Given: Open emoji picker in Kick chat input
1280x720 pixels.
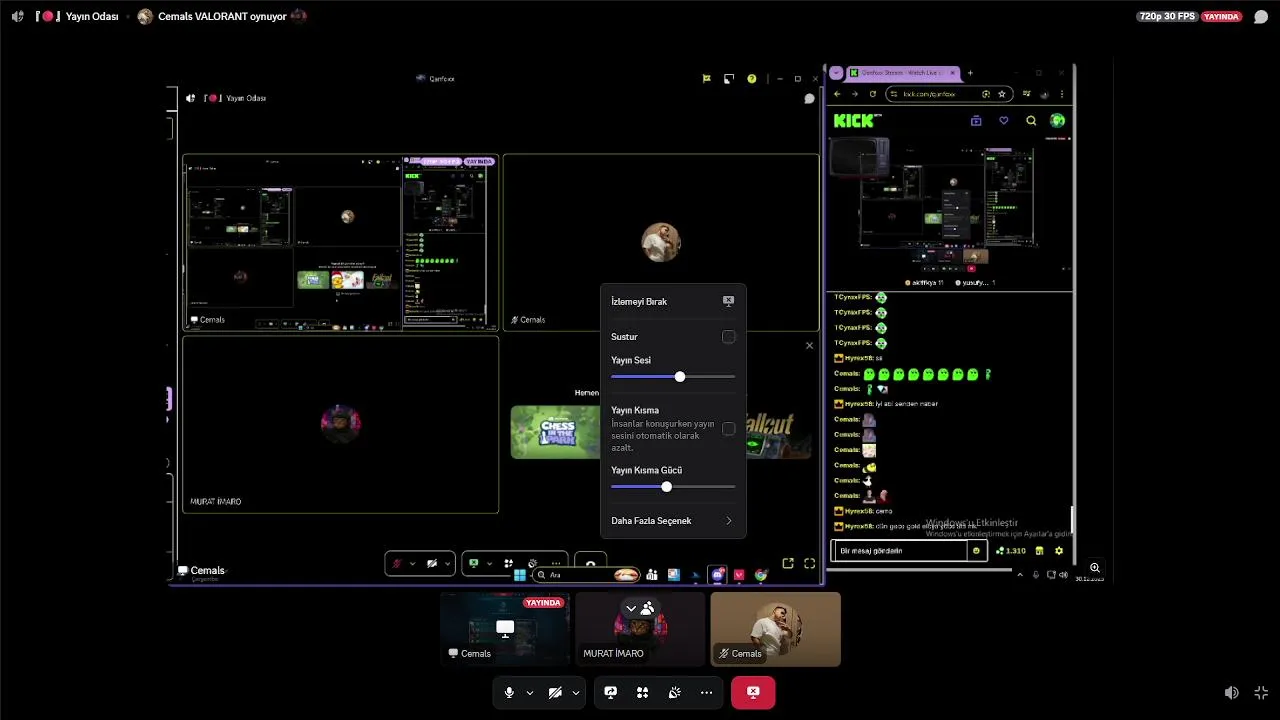Looking at the screenshot, I should (977, 551).
